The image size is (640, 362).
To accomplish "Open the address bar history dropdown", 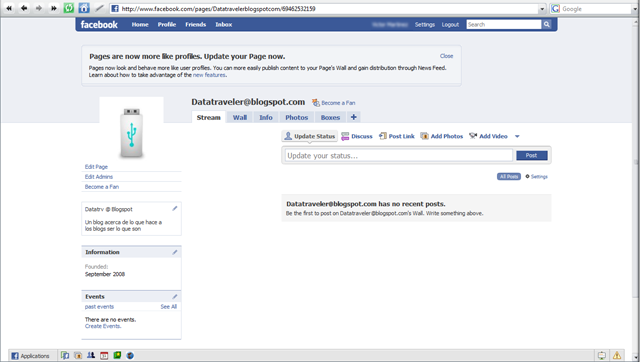I will click(542, 9).
